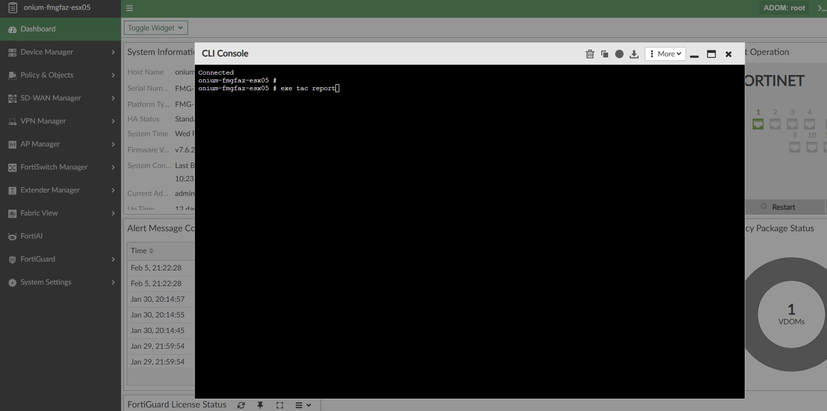Pin the FortiGuard License Status widget
Viewport: 827px width, 411px height.
[260, 405]
